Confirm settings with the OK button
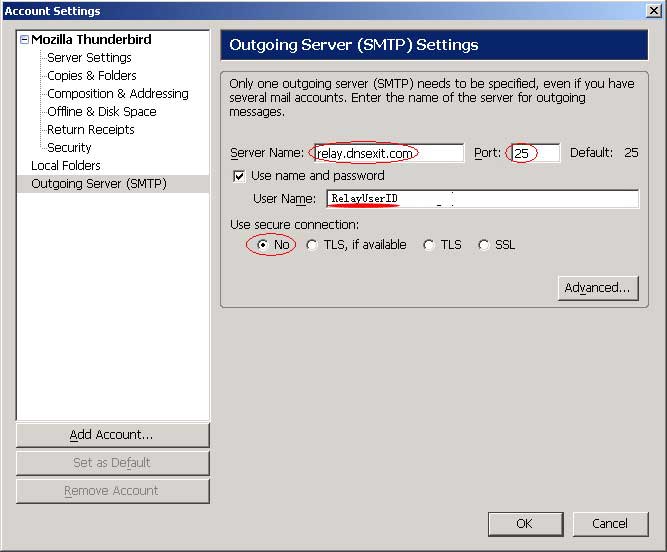667x552 pixels. [x=524, y=523]
